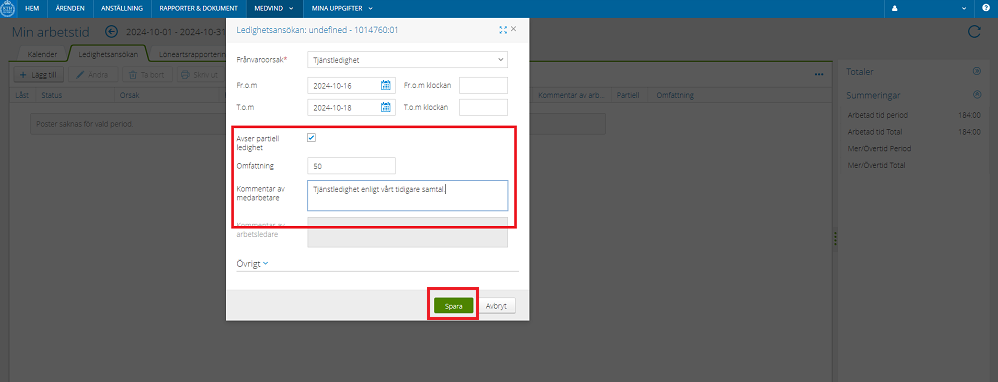Click the Fr.o.m klockan time field
The width and height of the screenshot is (998, 382).
pos(484,85)
